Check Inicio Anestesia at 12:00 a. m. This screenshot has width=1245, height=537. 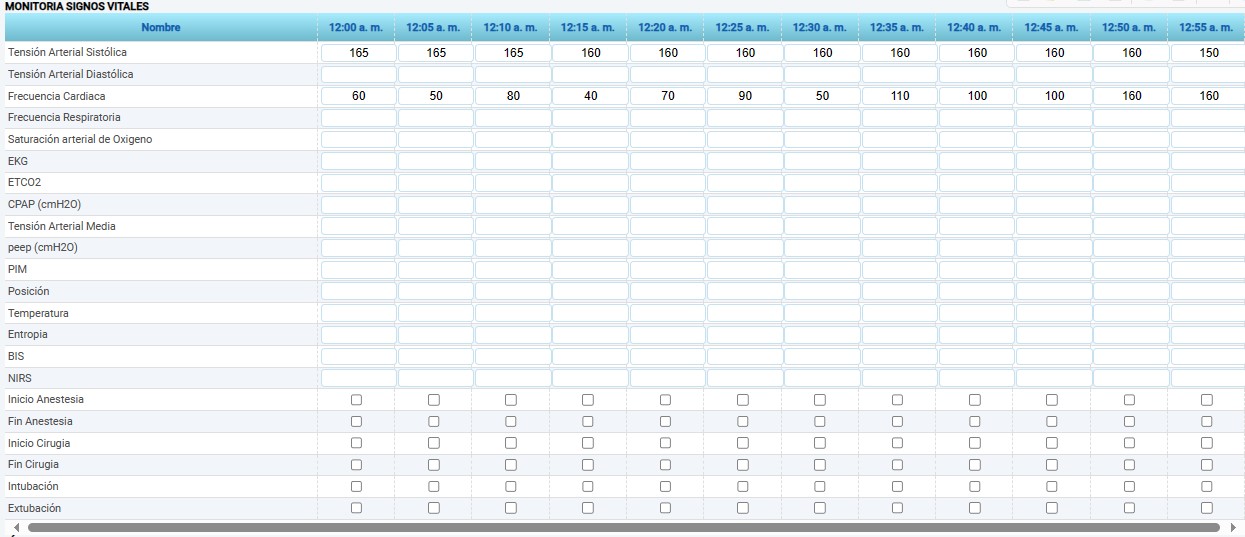357,400
